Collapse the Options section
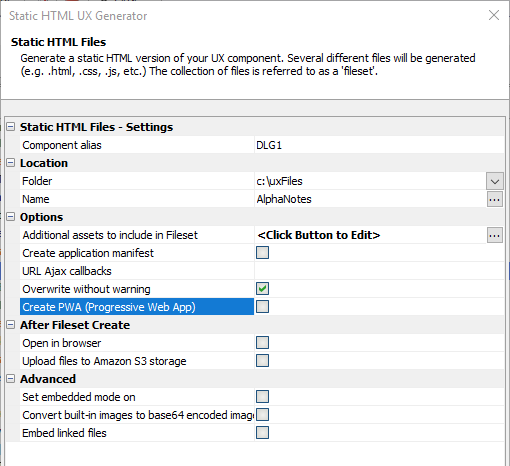Image resolution: width=510 pixels, height=466 pixels. tap(11, 217)
